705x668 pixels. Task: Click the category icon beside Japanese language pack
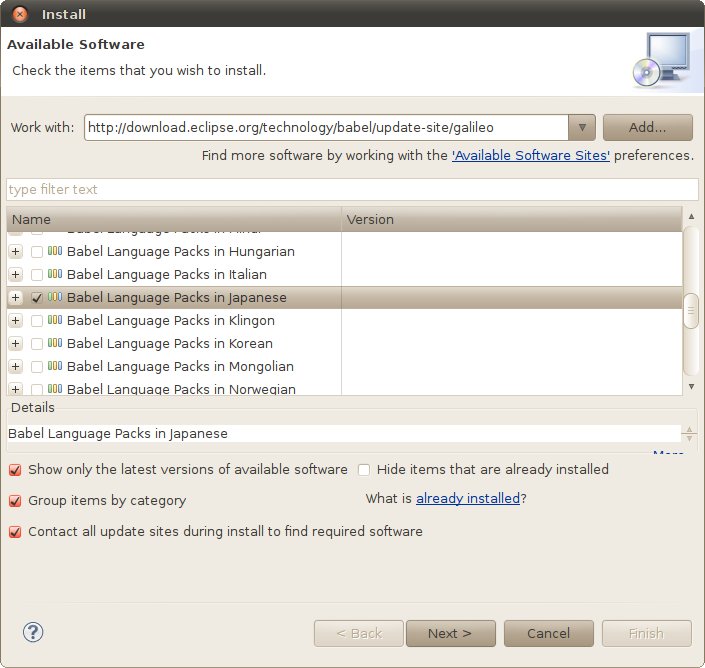coord(55,297)
